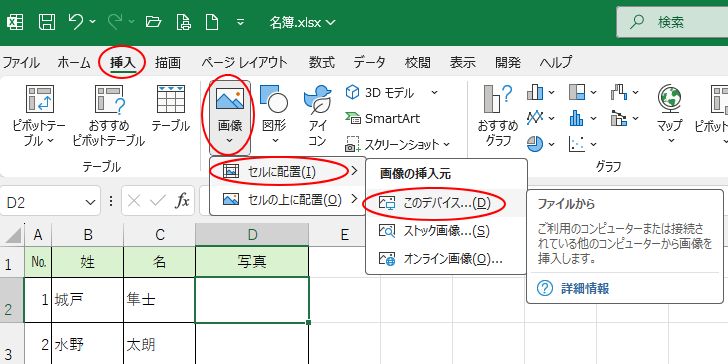Click the New blank document icon
Viewport: 728px width, 364px height.
point(212,22)
